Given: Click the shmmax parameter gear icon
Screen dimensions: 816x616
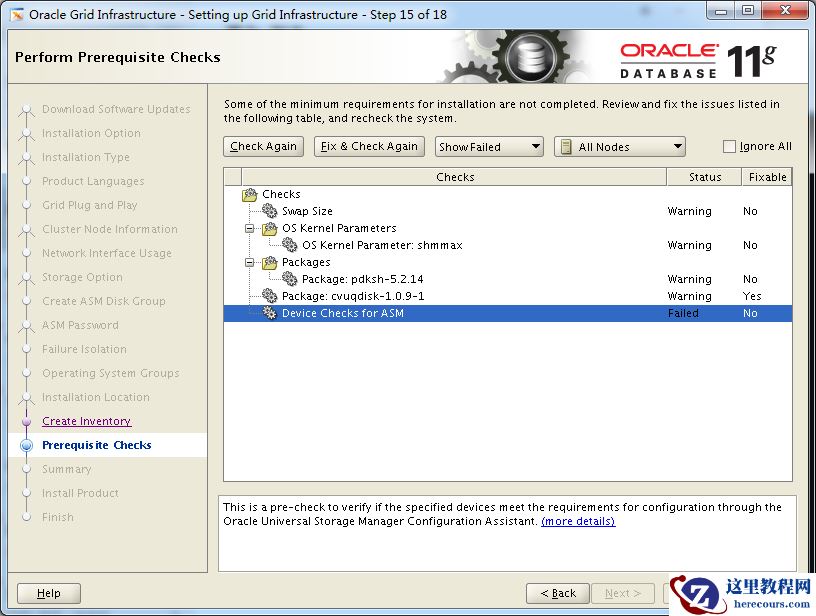Looking at the screenshot, I should pos(289,245).
